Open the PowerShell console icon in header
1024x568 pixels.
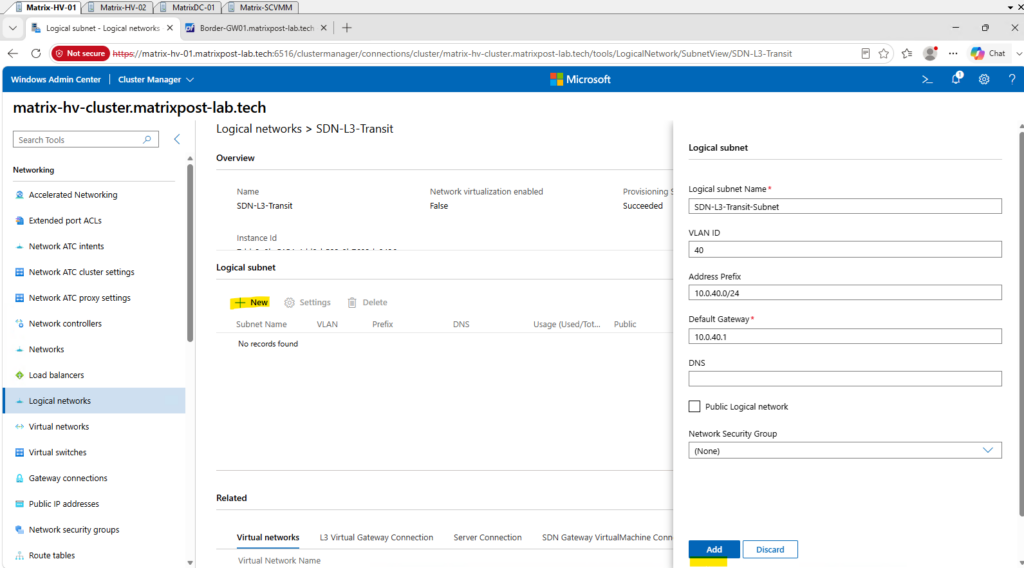pyautogui.click(x=927, y=80)
